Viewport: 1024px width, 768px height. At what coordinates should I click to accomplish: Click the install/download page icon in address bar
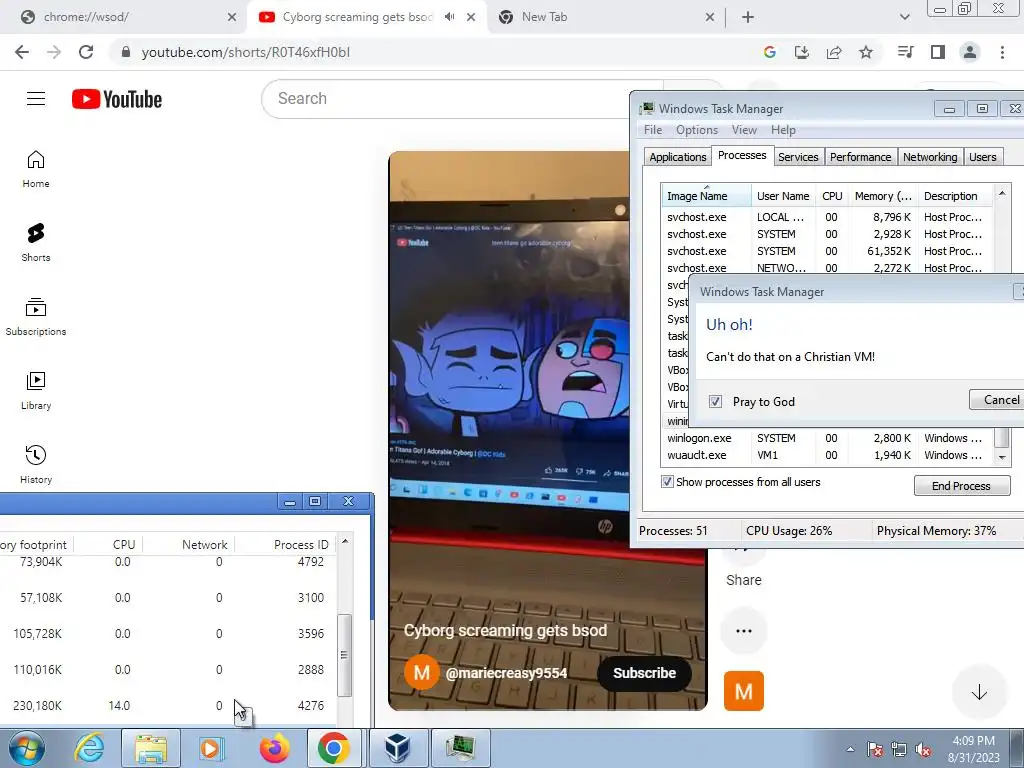[x=802, y=52]
